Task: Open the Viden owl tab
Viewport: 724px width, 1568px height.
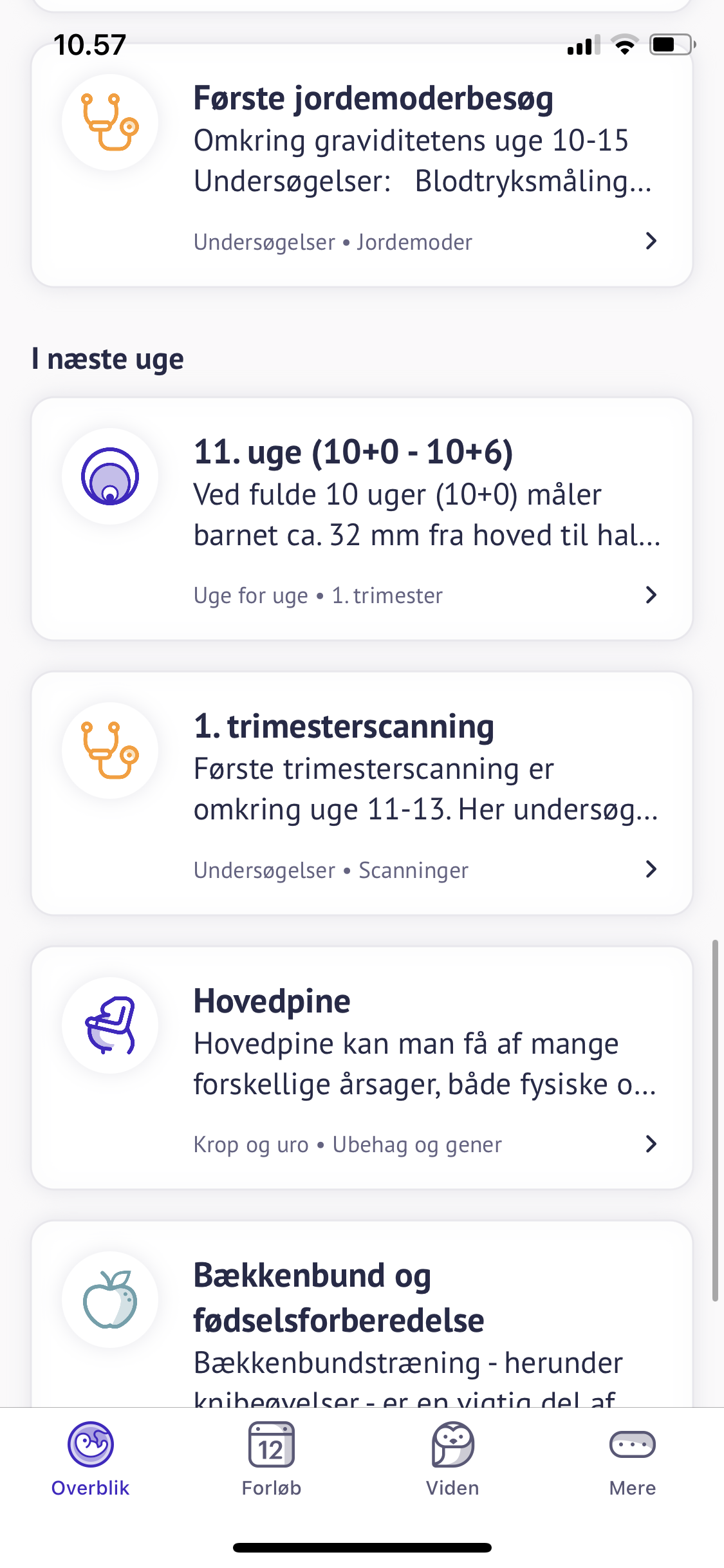Action: [x=452, y=1459]
